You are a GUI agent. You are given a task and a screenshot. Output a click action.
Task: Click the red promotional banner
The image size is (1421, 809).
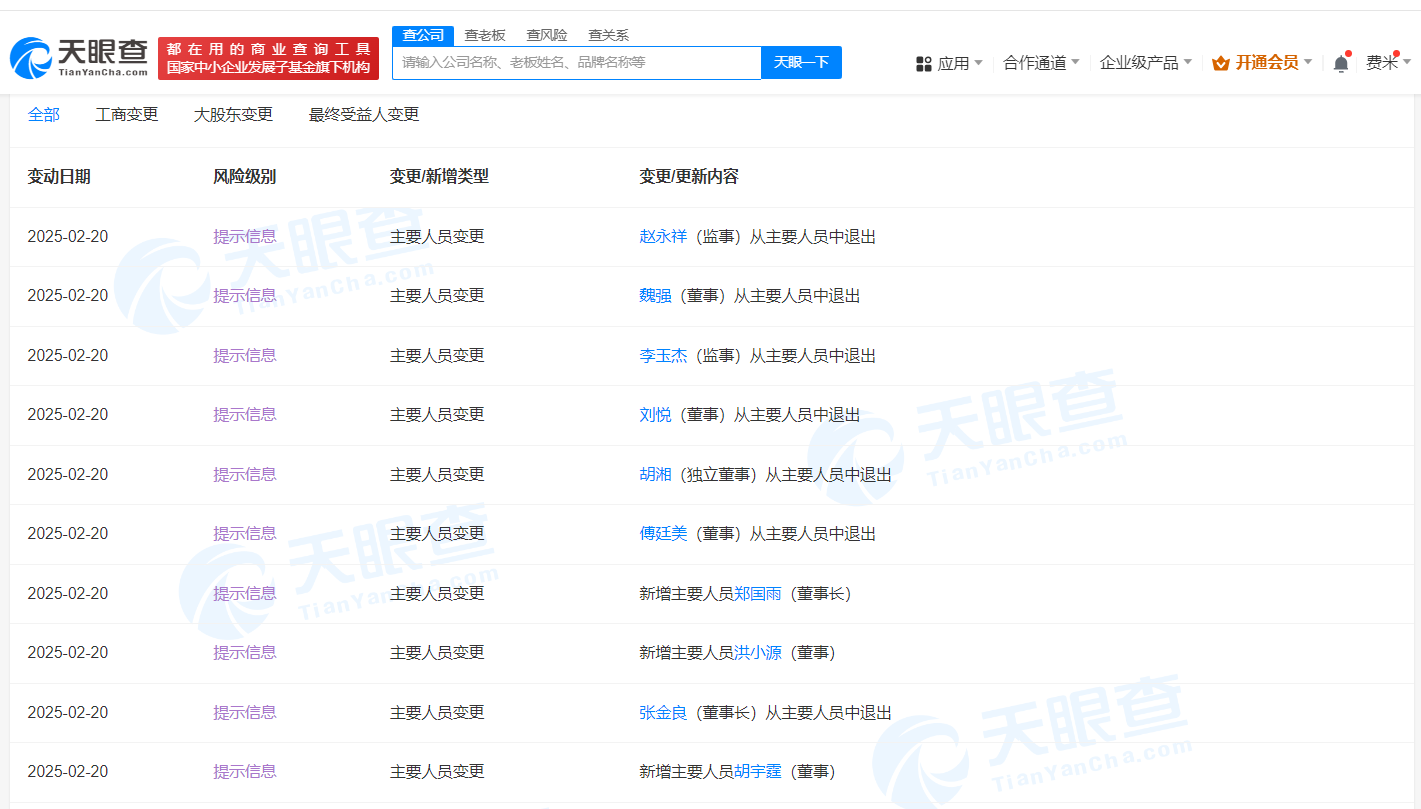click(269, 58)
